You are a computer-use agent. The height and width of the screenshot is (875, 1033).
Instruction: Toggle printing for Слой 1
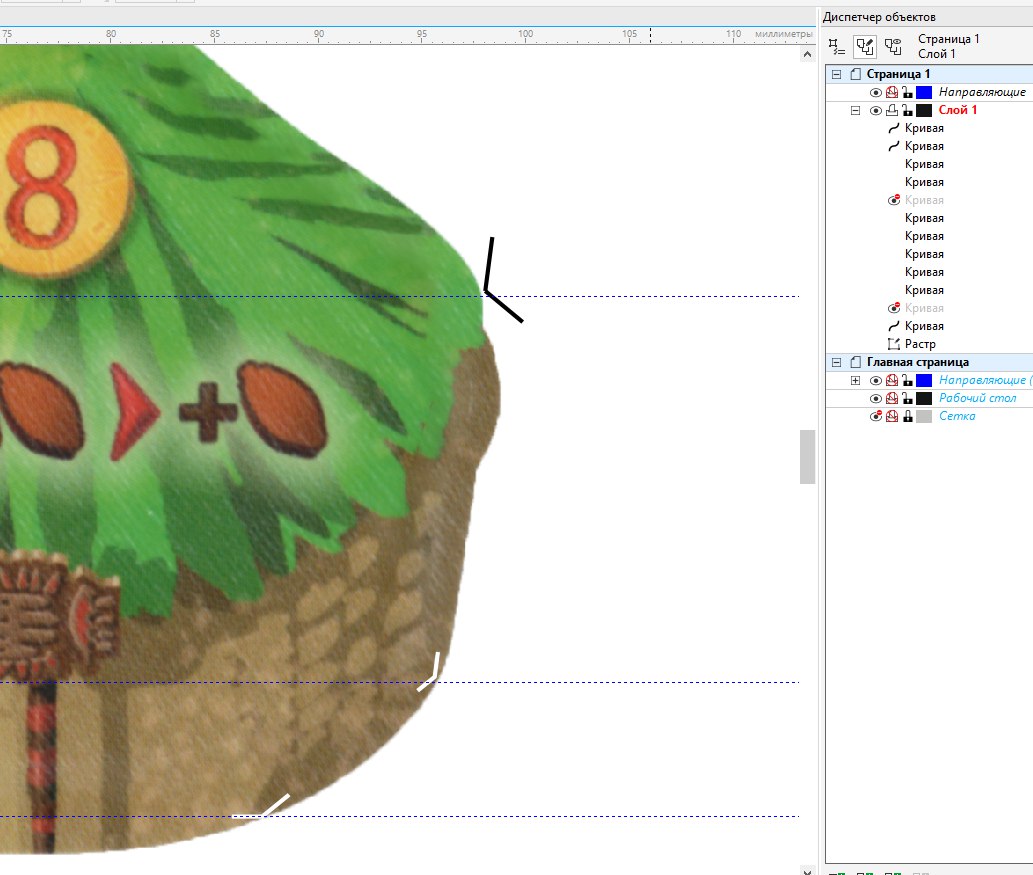point(892,110)
